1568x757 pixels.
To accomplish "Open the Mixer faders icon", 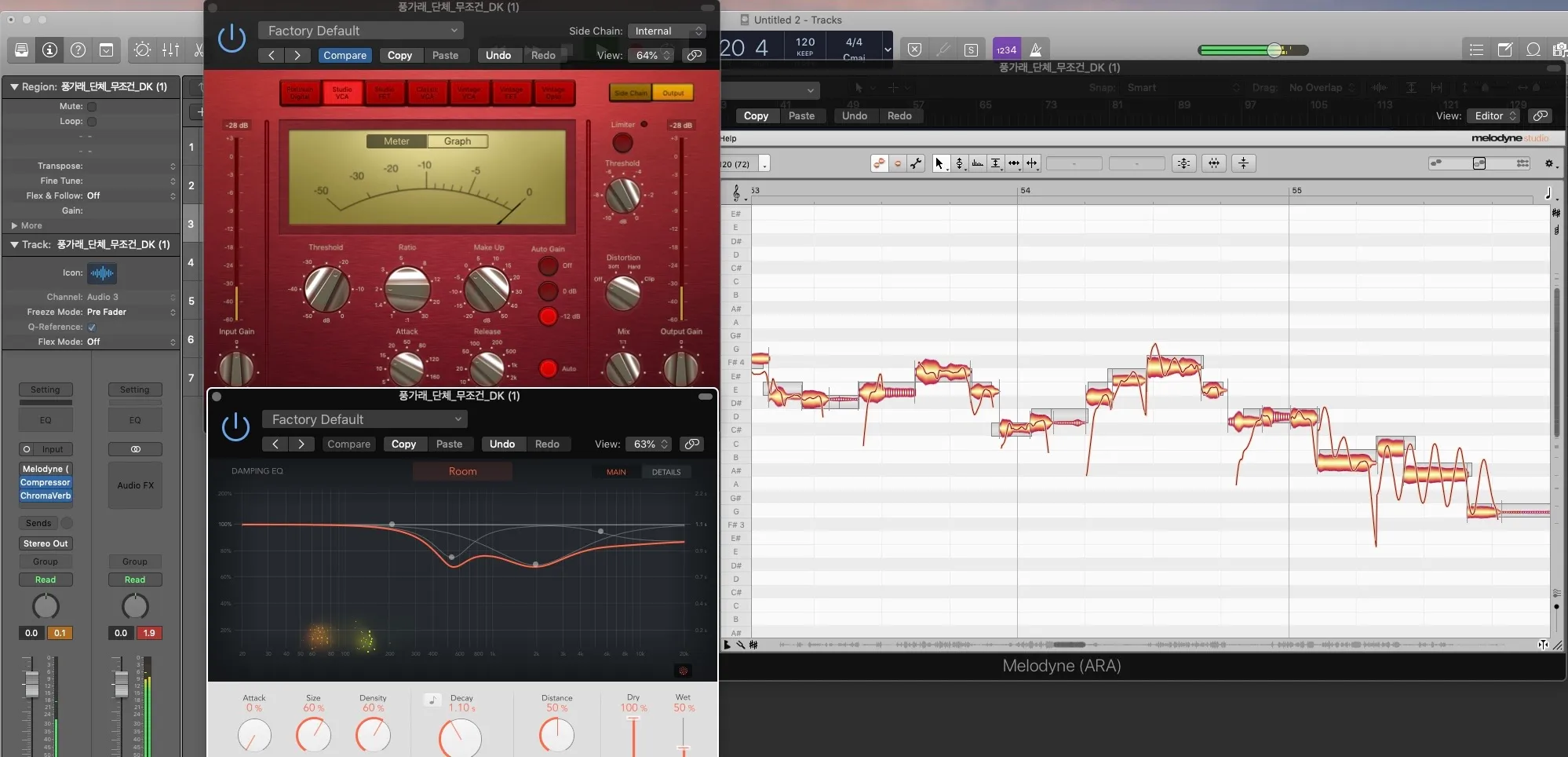I will point(170,50).
